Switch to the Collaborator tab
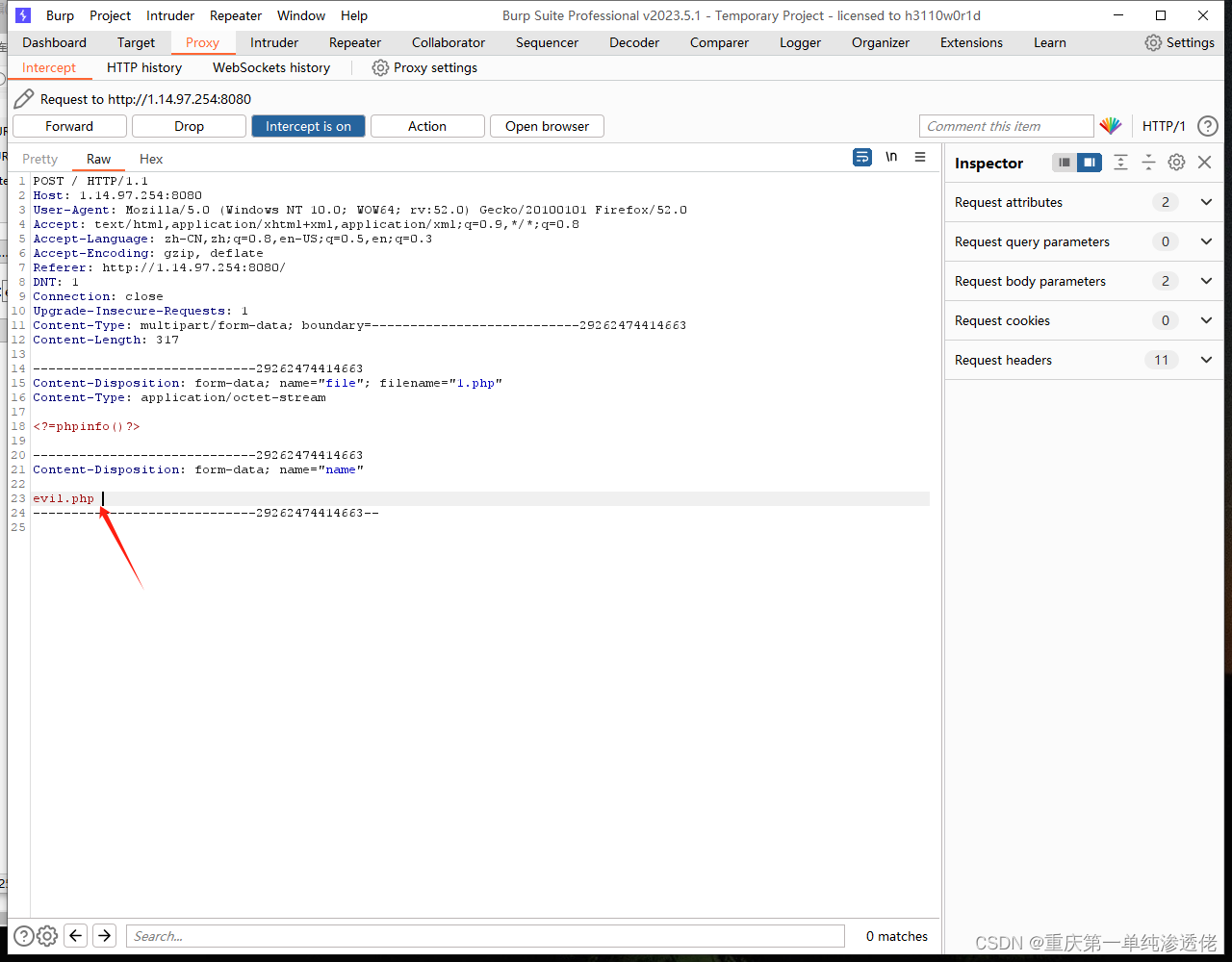 point(449,42)
